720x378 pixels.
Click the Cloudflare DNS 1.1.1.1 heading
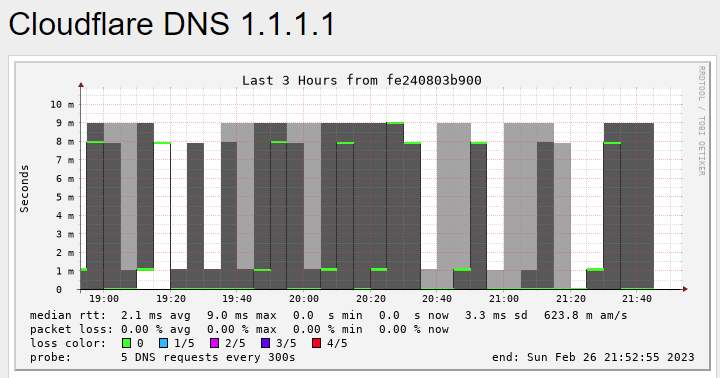coord(172,24)
